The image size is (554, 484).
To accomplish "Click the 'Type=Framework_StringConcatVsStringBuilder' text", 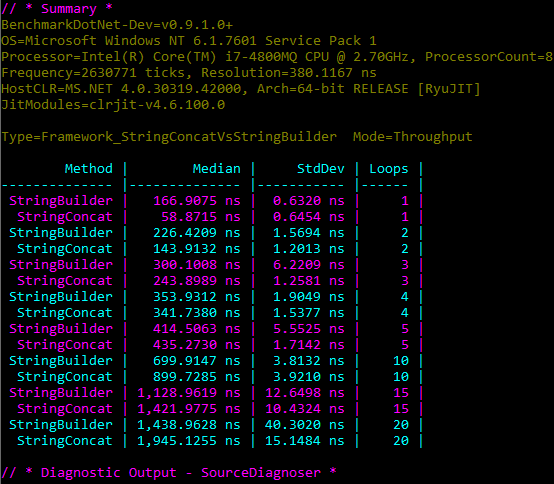I will point(169,137).
